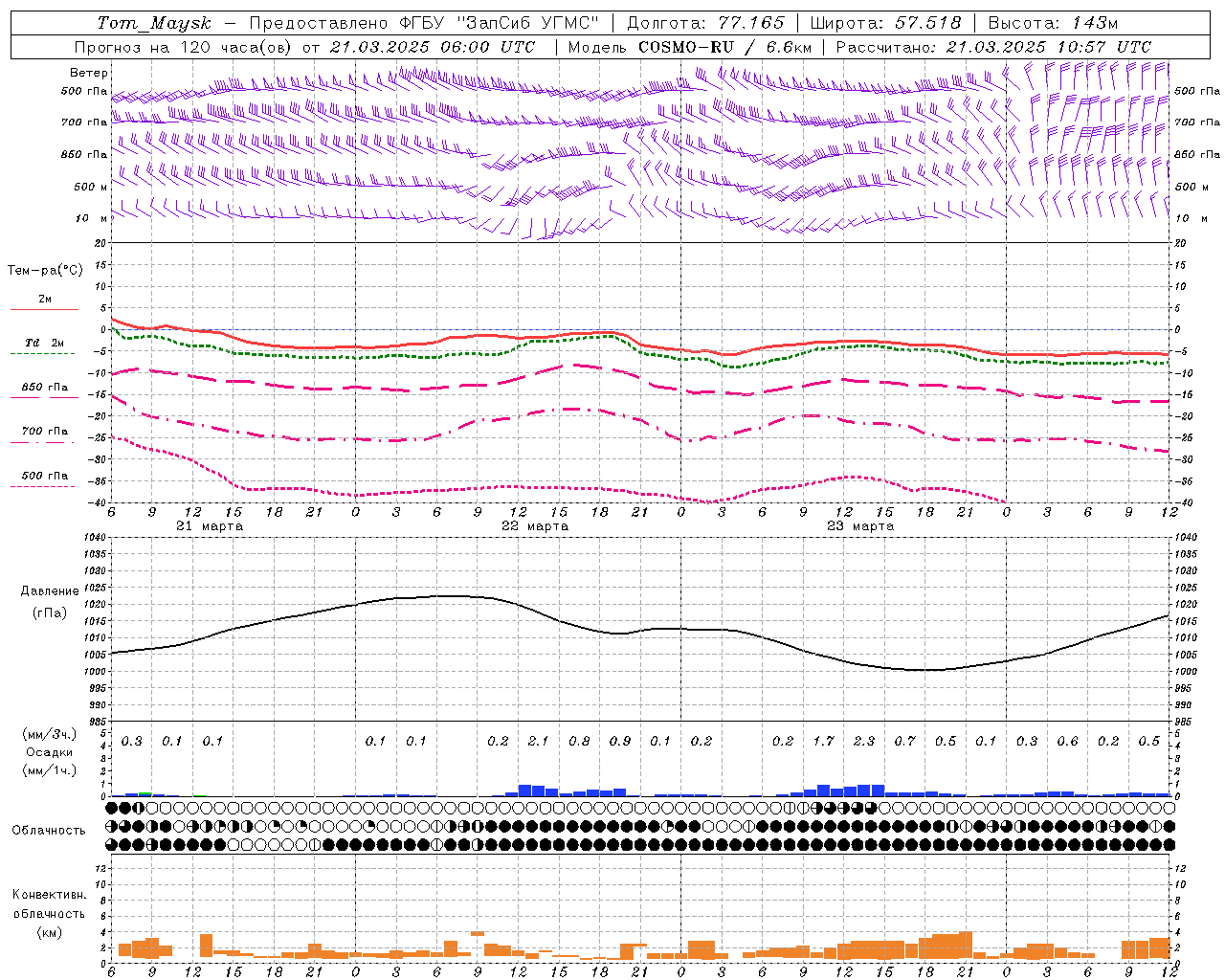The width and height of the screenshot is (1225, 980).
Task: Select the text "Предоставлено ФГБУ ЗапСиб УГМС"
Action: click(x=424, y=23)
